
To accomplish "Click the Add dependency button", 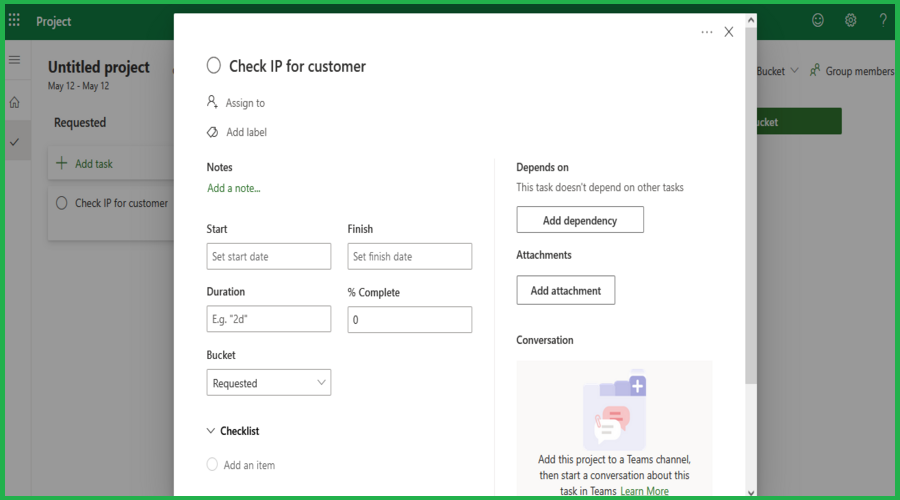I will pos(580,220).
